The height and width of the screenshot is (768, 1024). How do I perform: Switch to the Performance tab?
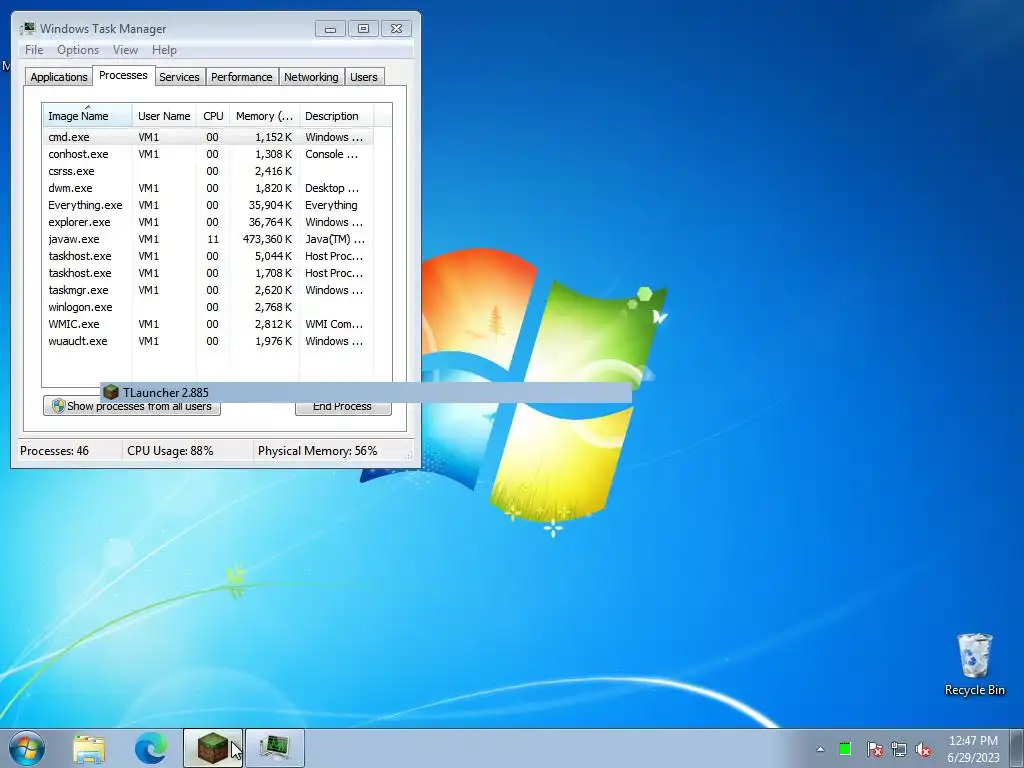point(242,77)
